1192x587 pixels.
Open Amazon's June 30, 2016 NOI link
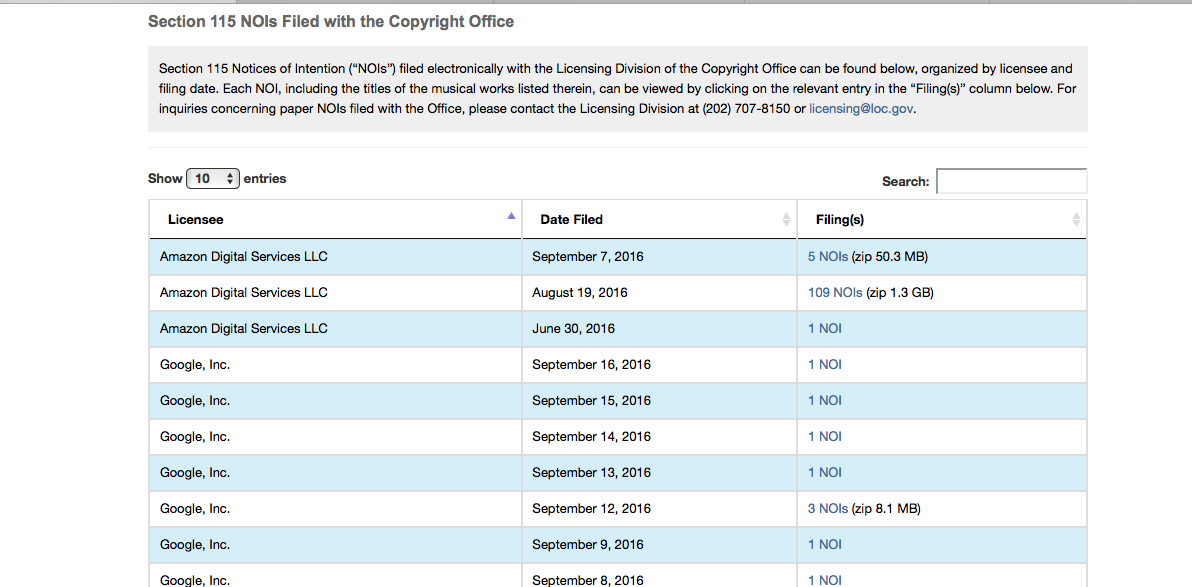click(824, 329)
